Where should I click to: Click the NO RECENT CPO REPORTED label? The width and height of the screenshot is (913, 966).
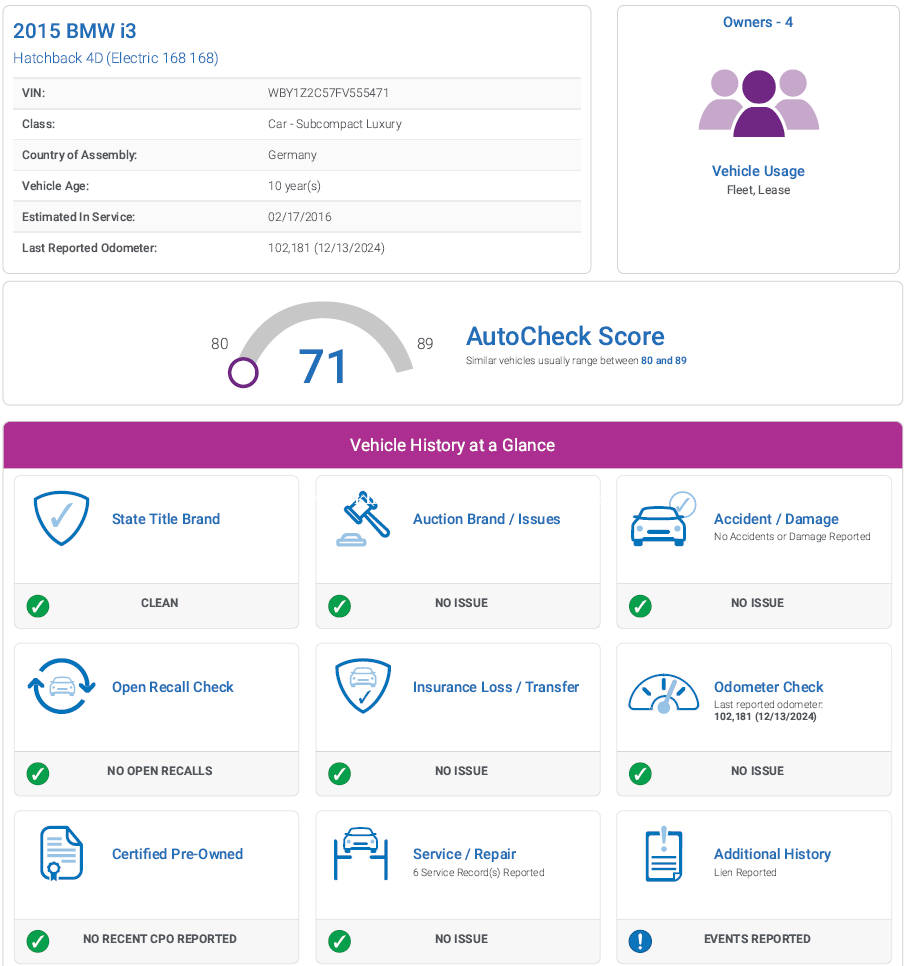[x=160, y=939]
